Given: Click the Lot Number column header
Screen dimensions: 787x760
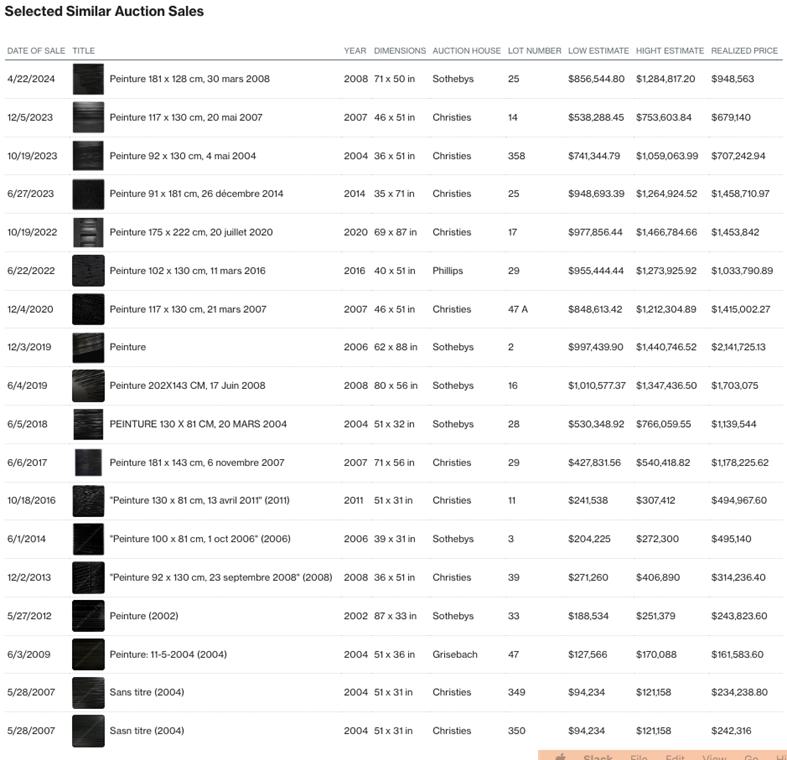Looking at the screenshot, I should (x=534, y=51).
